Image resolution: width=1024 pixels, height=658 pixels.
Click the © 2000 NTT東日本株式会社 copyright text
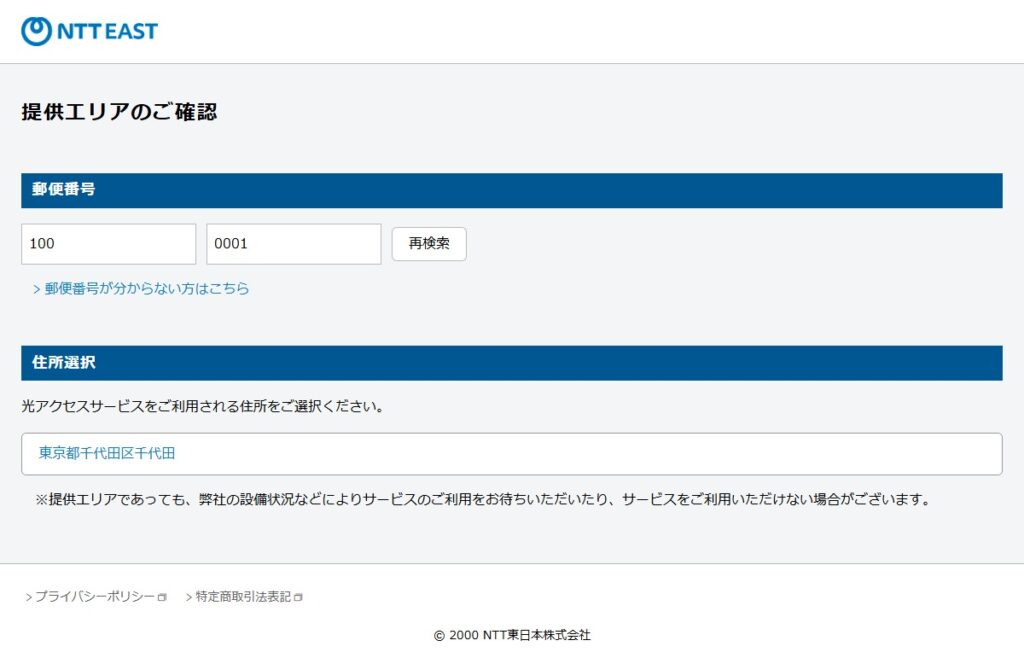pyautogui.click(x=512, y=635)
